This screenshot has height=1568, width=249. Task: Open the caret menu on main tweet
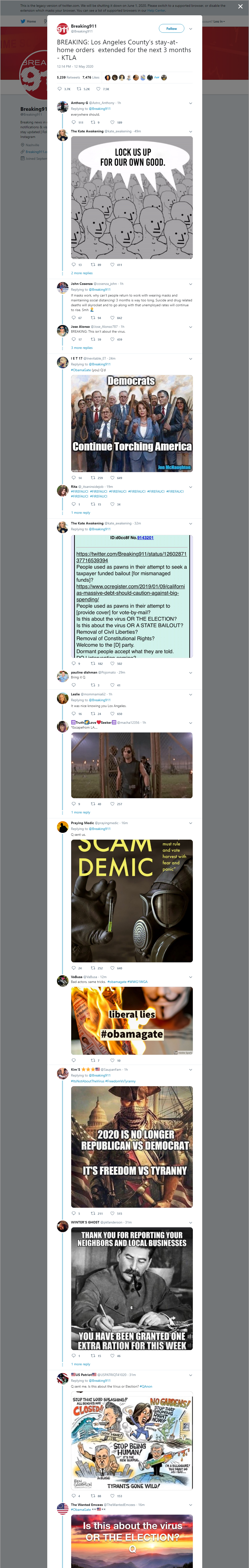[191, 29]
